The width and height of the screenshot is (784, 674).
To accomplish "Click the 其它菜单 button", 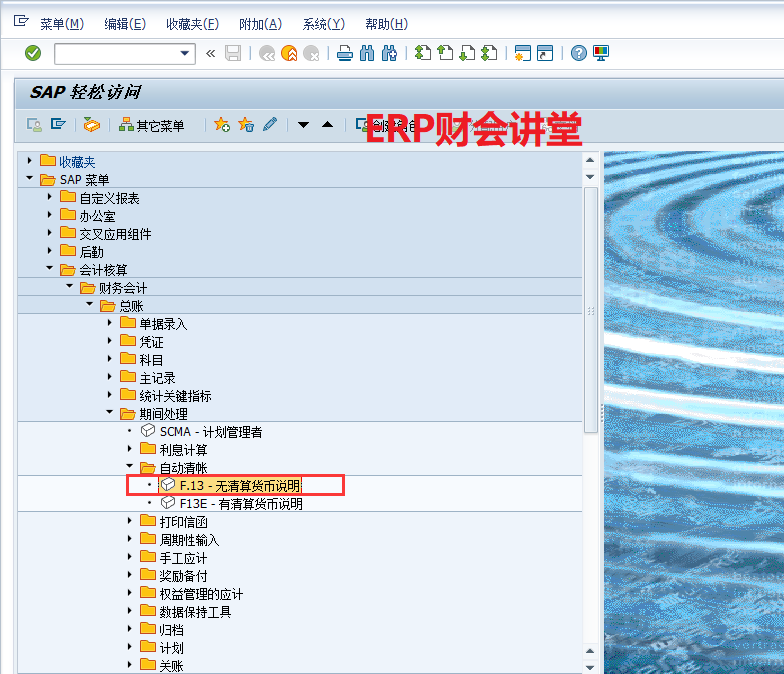I will point(152,125).
